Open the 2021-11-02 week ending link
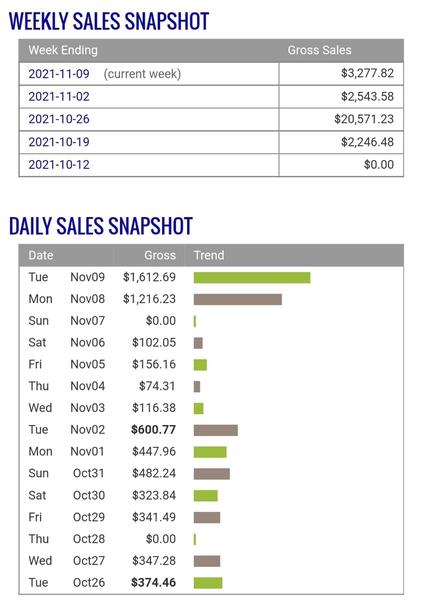The width and height of the screenshot is (428, 600). point(59,96)
